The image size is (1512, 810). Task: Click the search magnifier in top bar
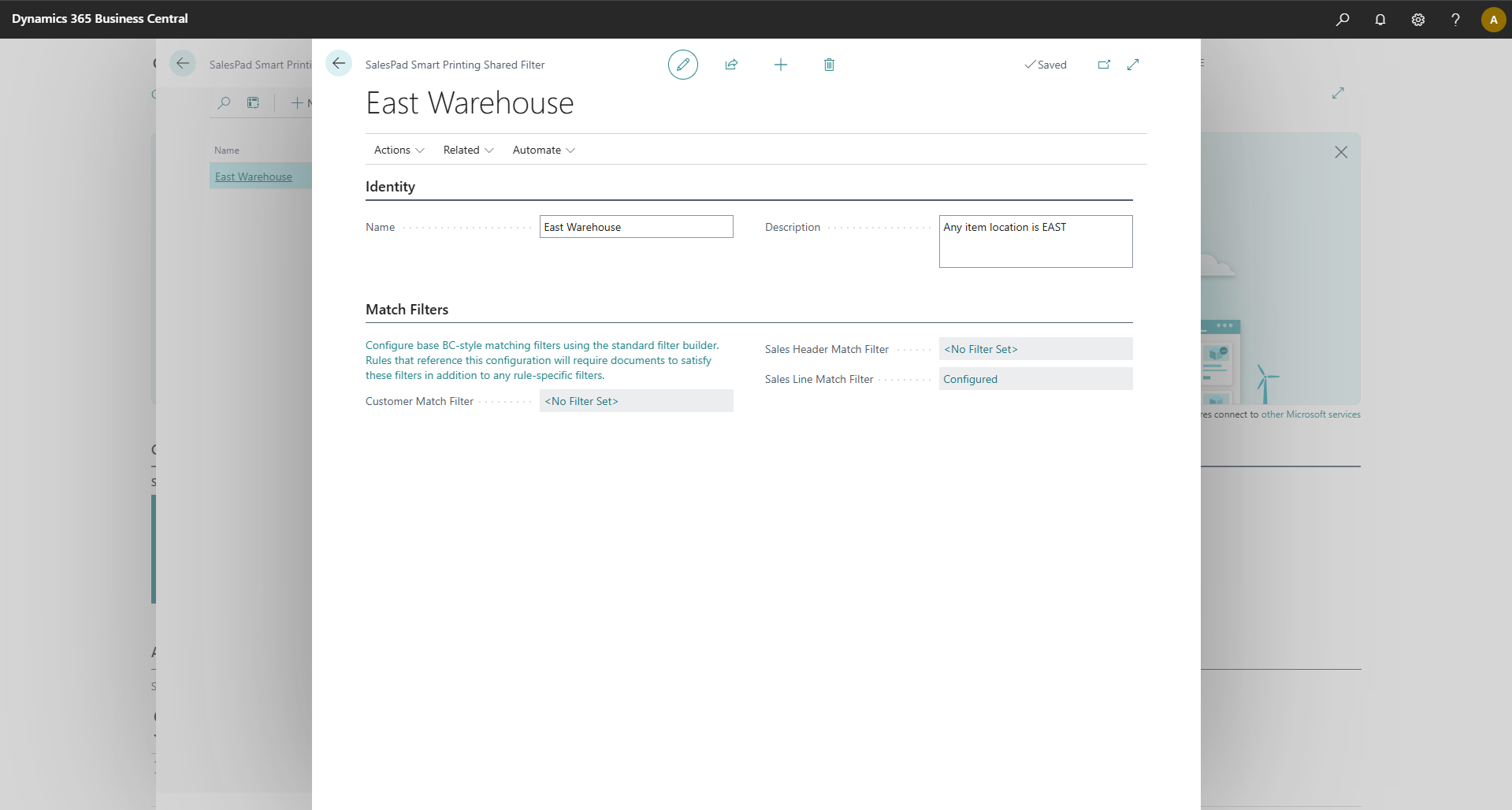click(x=1343, y=20)
